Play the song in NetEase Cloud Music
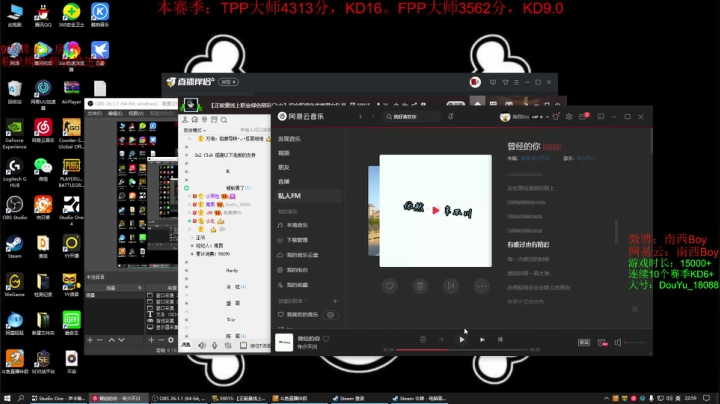The width and height of the screenshot is (720, 404). point(461,340)
